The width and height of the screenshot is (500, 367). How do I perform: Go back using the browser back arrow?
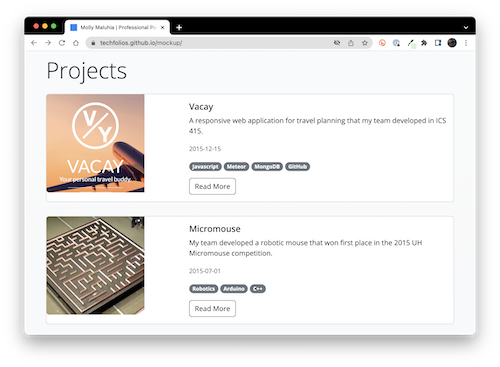pyautogui.click(x=34, y=43)
